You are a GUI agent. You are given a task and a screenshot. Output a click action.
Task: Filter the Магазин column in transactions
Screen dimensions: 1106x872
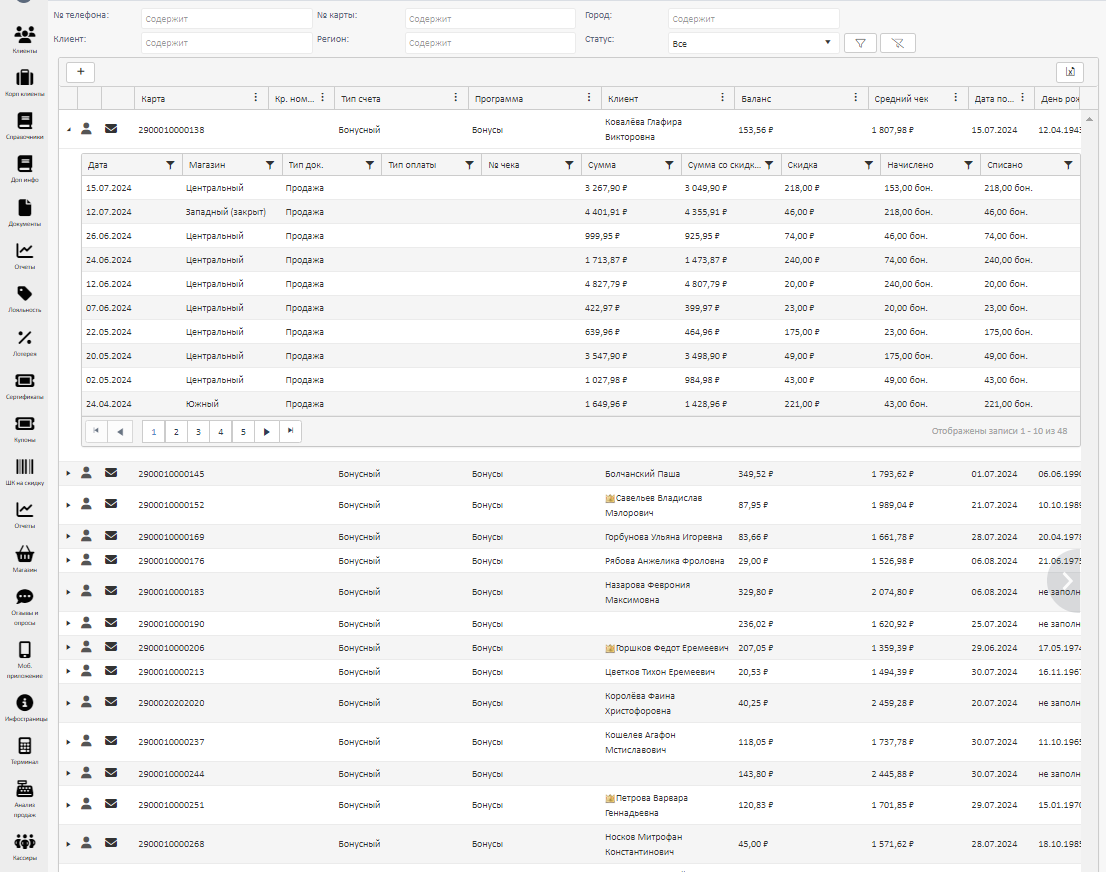tap(269, 165)
